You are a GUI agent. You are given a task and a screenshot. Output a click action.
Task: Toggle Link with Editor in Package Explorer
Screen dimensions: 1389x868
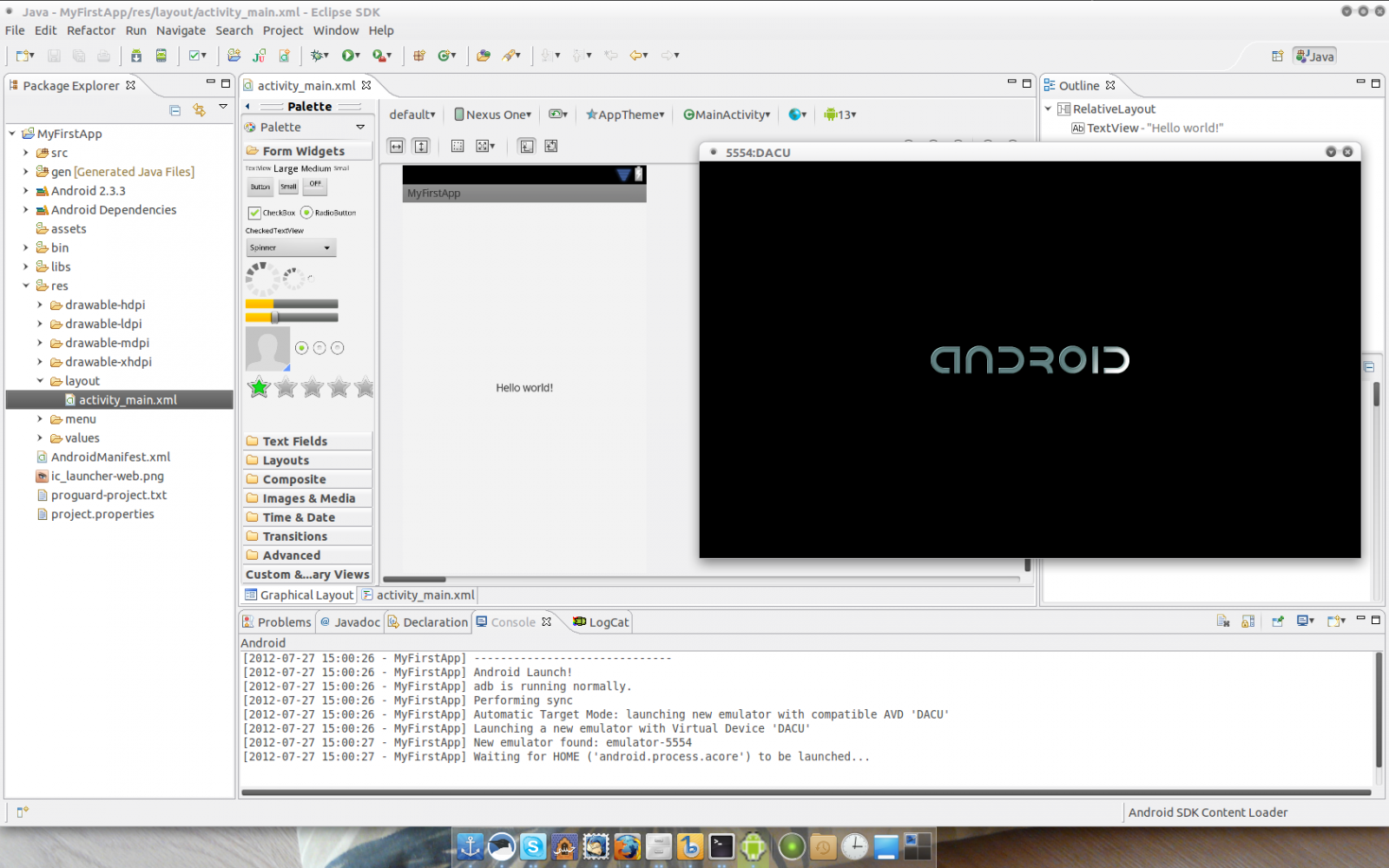click(200, 110)
